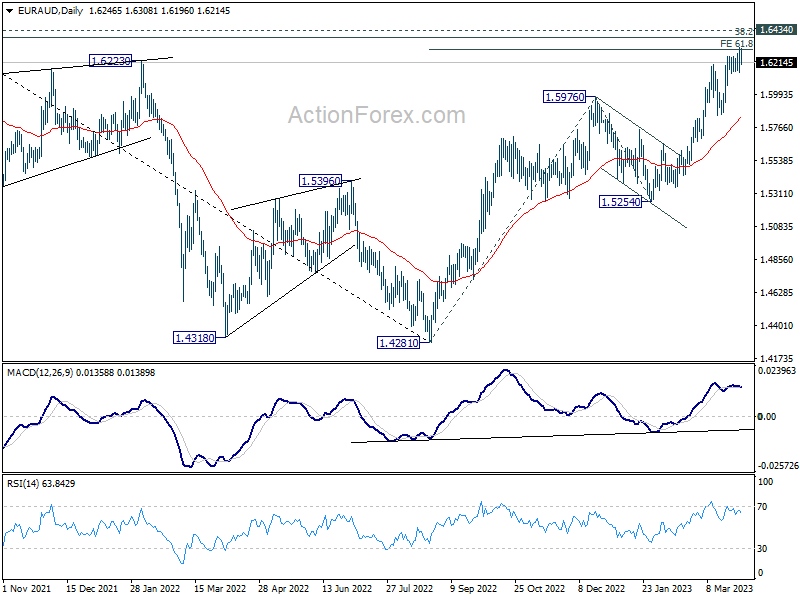Screen dimensions: 800x600
Task: Click the 15 Dec 2021 date label
Action: (92, 588)
